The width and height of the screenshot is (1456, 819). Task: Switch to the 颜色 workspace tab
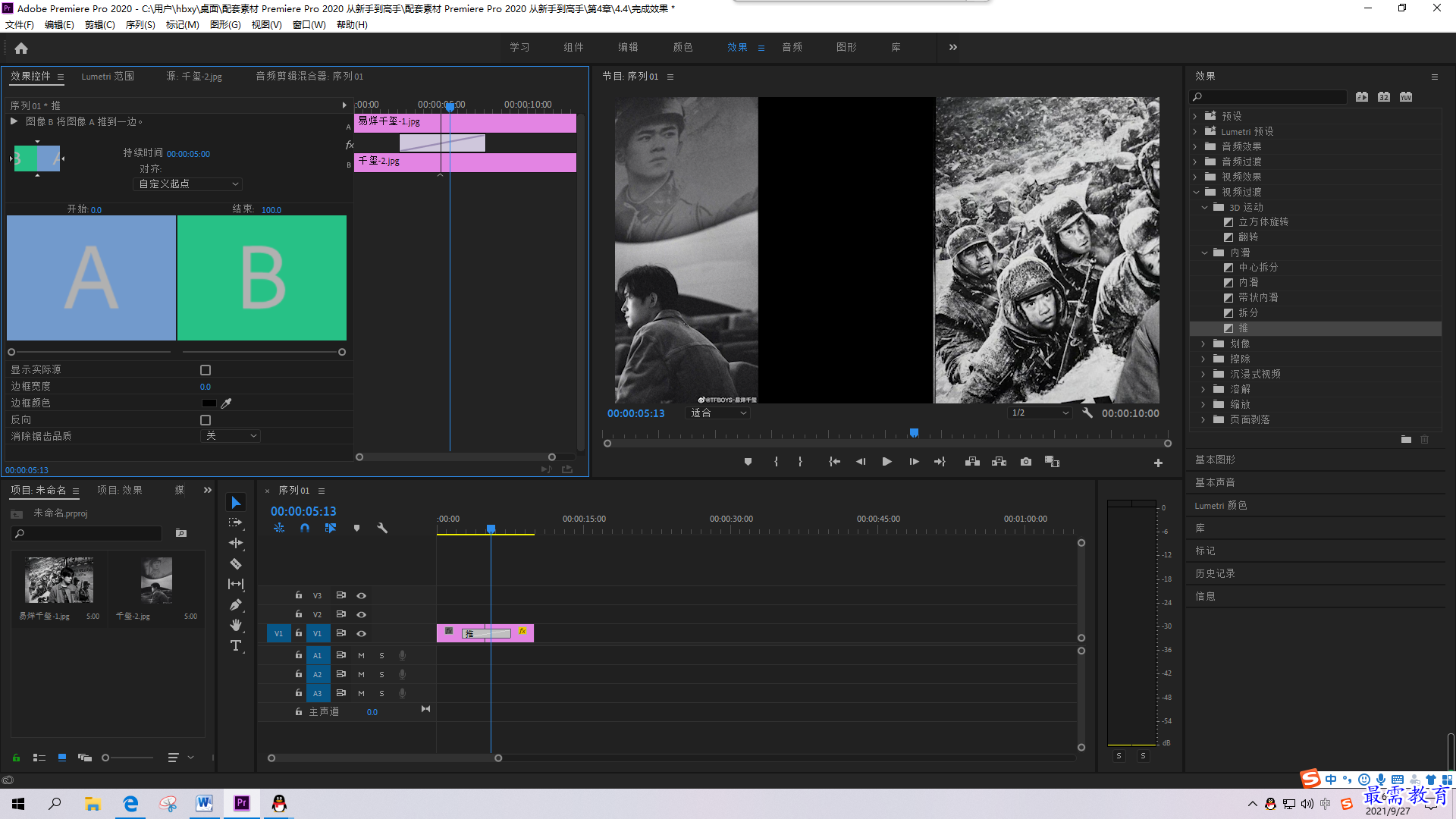(x=682, y=48)
